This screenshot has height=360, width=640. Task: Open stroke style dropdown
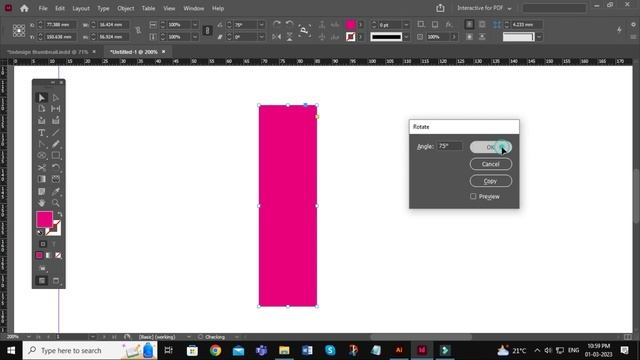point(406,37)
